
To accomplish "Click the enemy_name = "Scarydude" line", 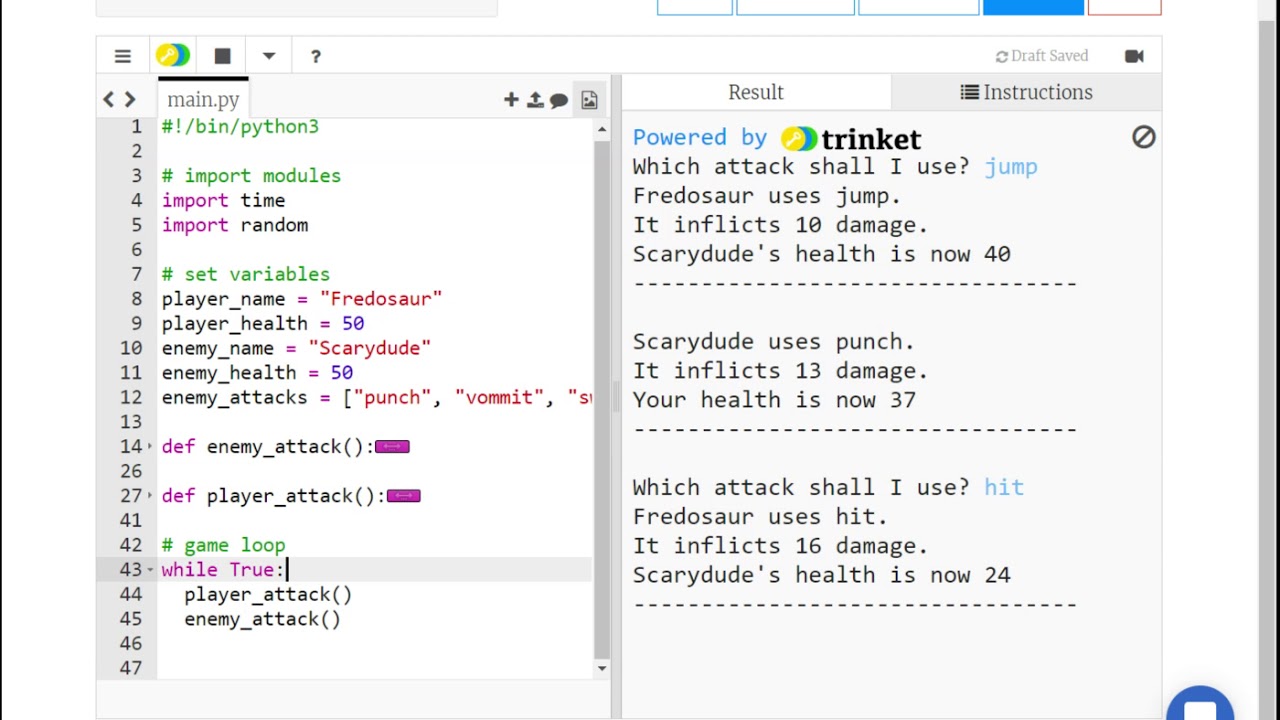I will 296,348.
